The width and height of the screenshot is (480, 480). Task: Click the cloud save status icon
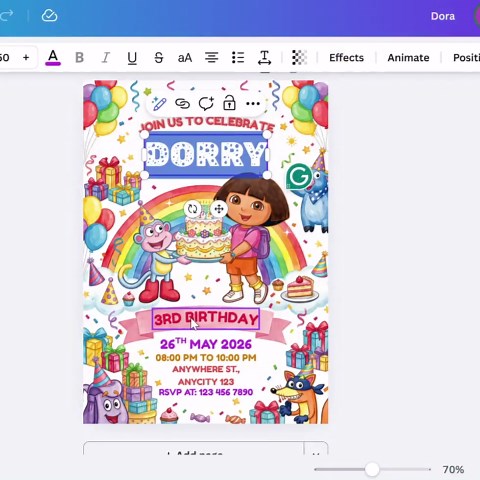49,16
